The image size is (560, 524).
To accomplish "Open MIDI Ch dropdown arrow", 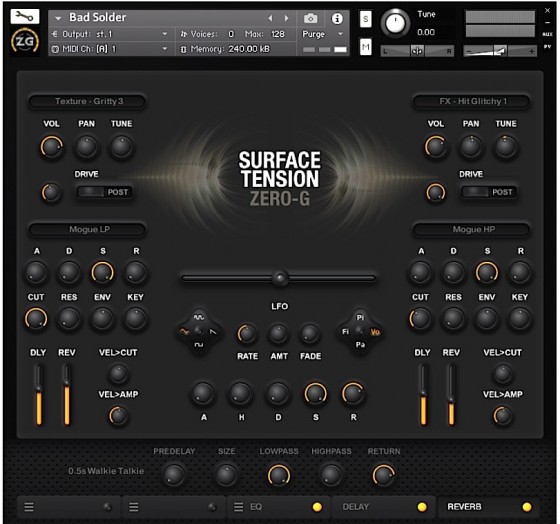I will (x=165, y=49).
